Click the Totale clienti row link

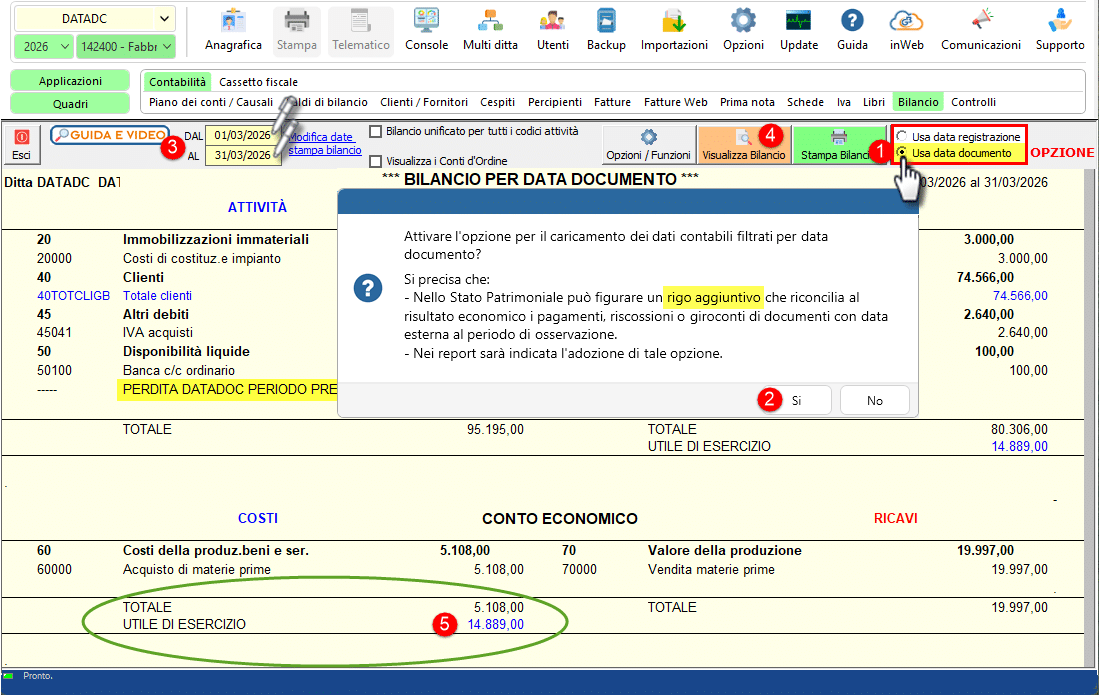pos(157,296)
